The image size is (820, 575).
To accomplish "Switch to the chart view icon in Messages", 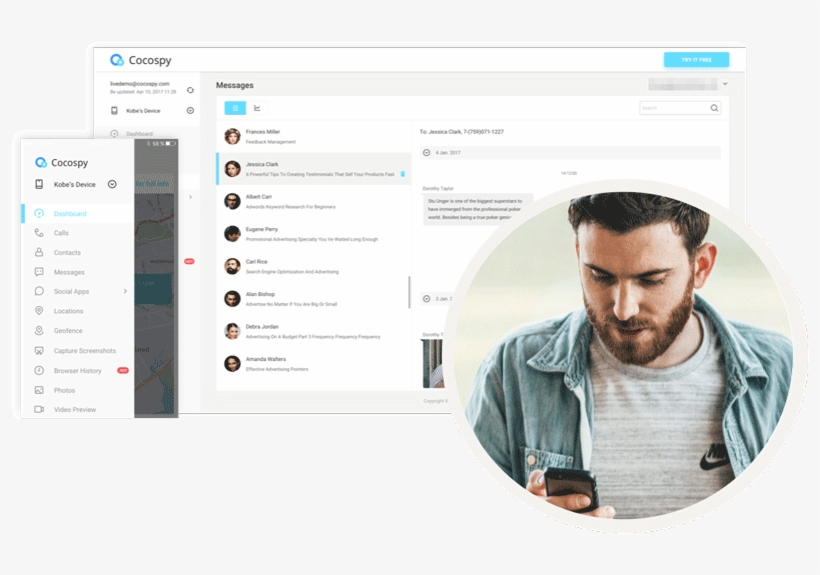I will point(257,108).
